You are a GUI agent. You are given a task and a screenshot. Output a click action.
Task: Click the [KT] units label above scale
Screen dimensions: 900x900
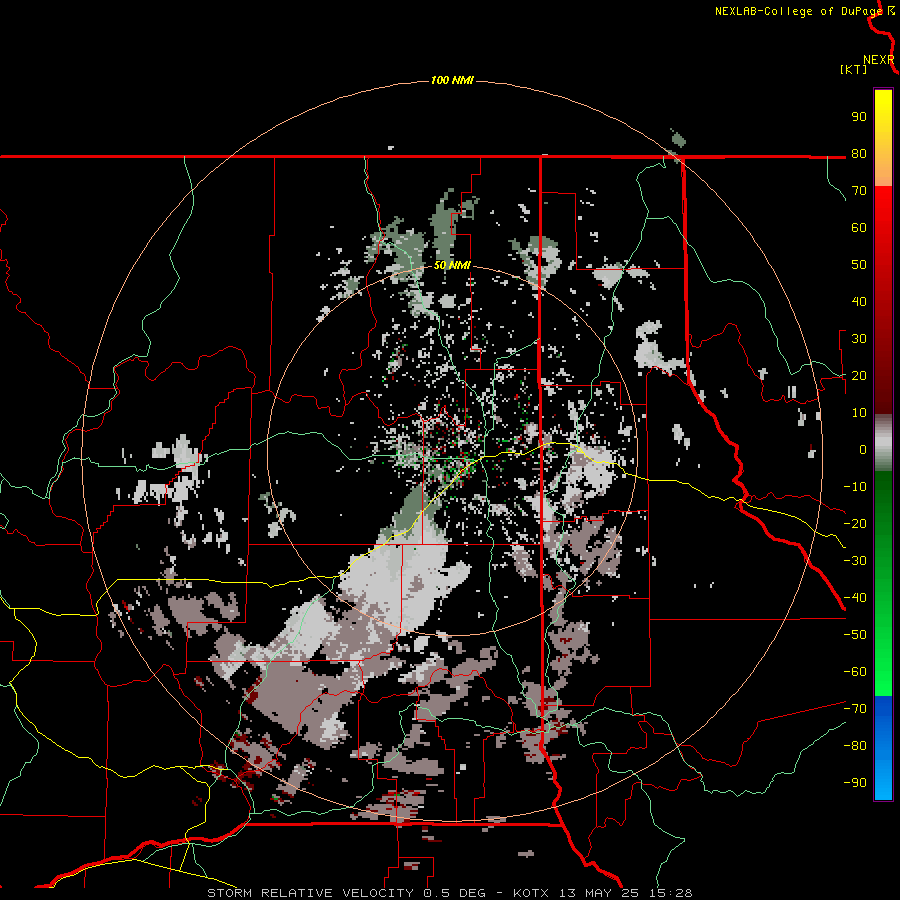(x=854, y=69)
